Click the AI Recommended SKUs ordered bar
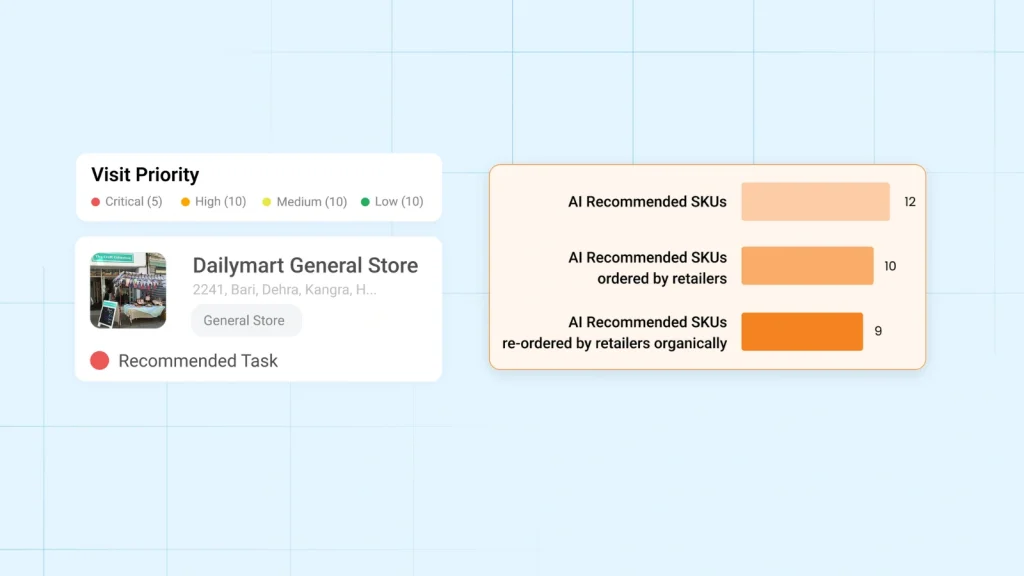The image size is (1024, 576). (808, 266)
